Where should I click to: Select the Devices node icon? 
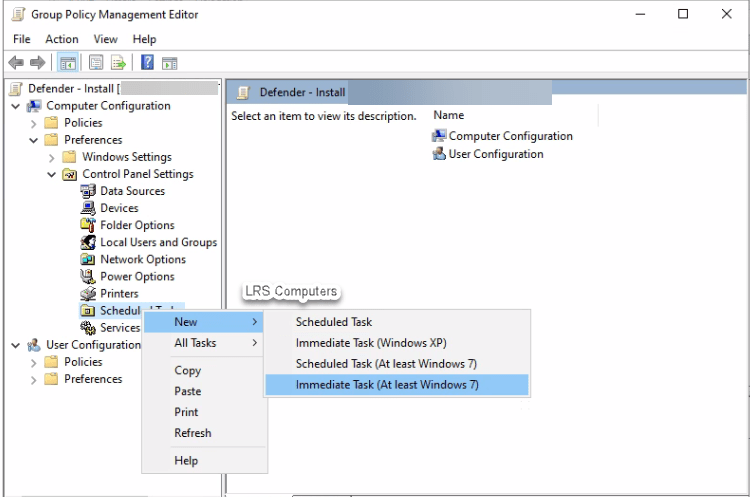click(88, 208)
